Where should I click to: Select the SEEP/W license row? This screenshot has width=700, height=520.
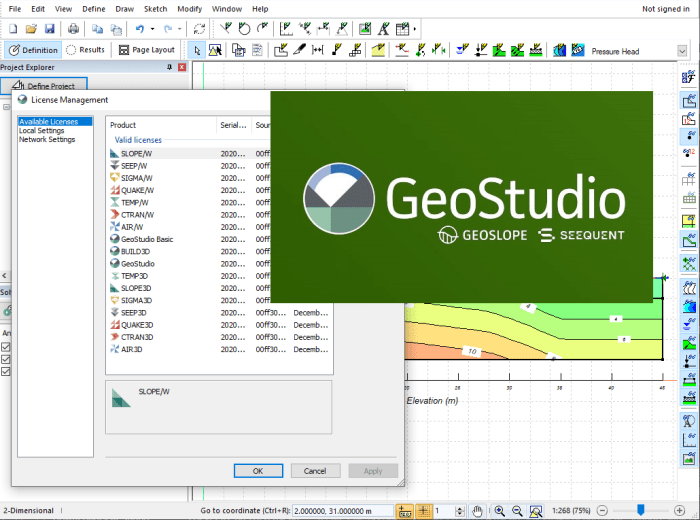click(x=190, y=166)
